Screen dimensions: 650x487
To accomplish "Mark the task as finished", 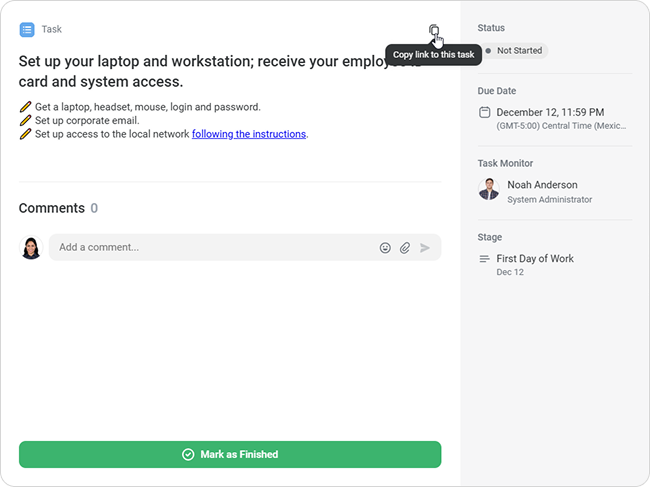I will tap(230, 454).
